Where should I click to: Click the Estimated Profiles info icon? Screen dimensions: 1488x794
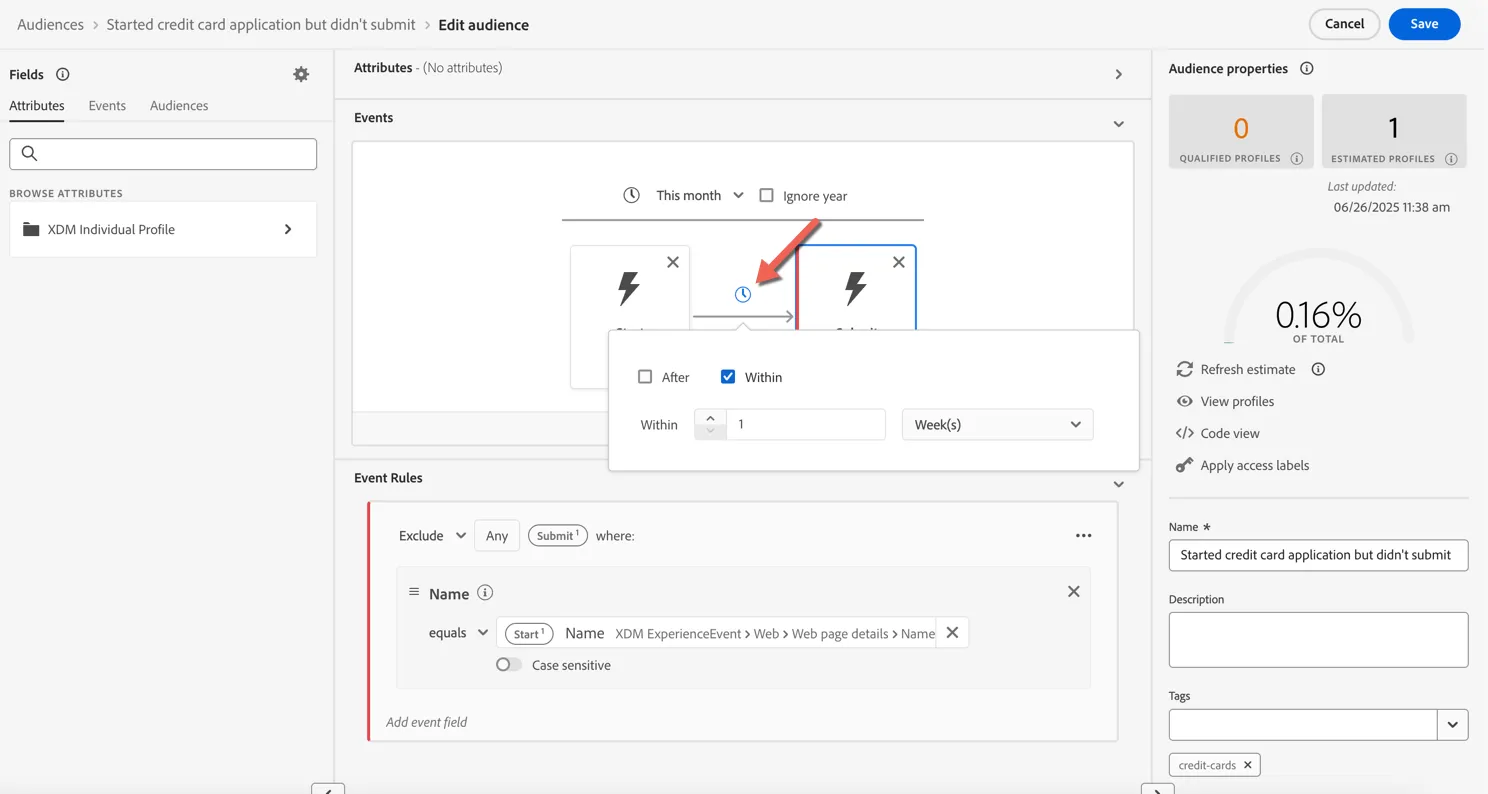point(1451,159)
